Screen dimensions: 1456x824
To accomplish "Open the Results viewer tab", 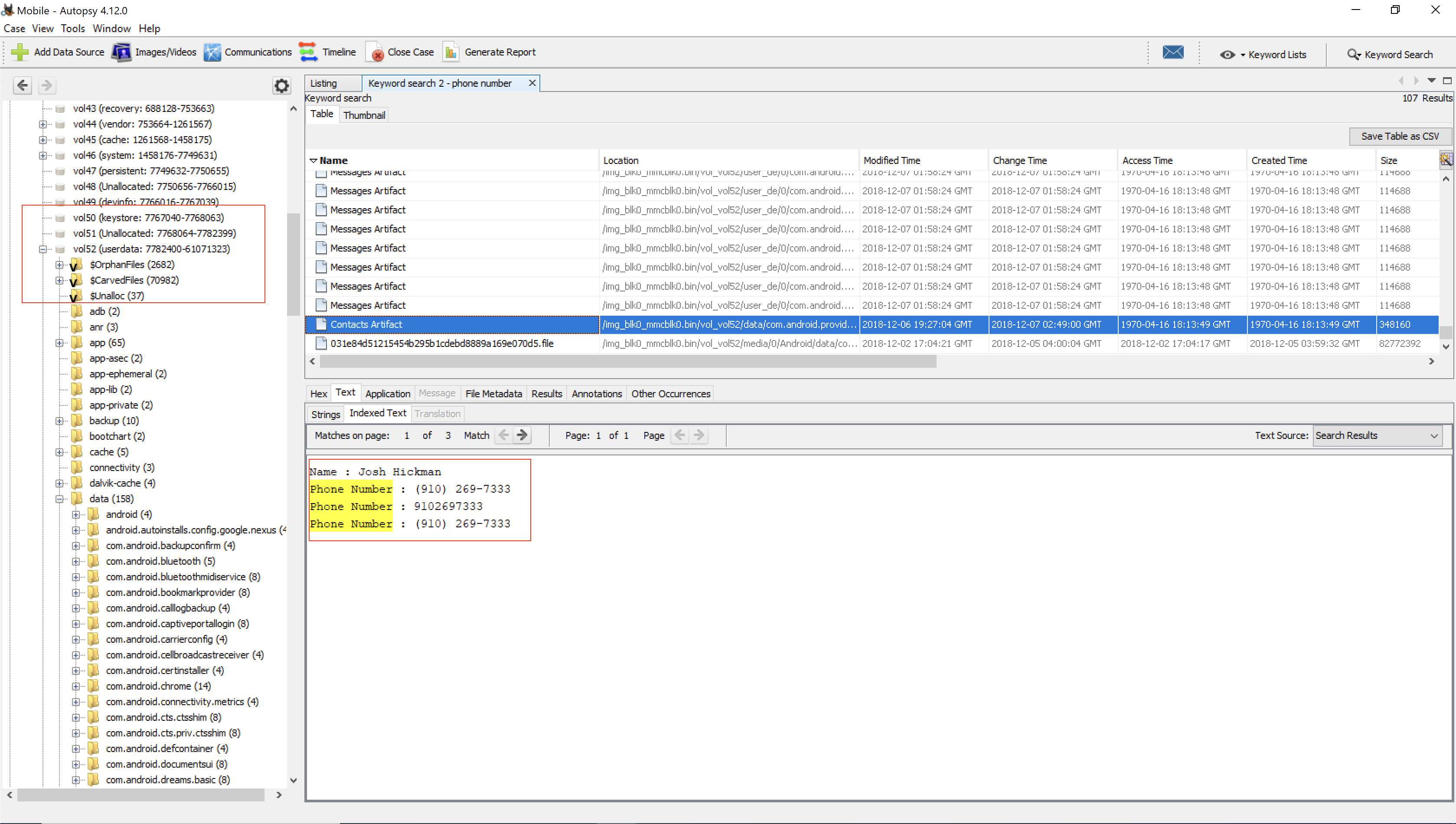I will click(546, 393).
